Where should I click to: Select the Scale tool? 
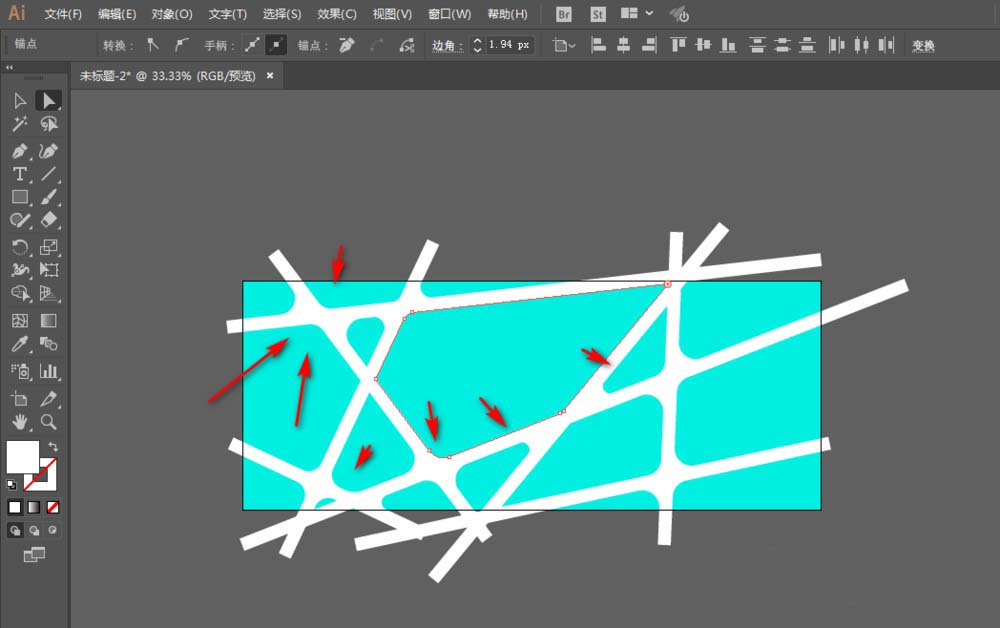pyautogui.click(x=48, y=247)
